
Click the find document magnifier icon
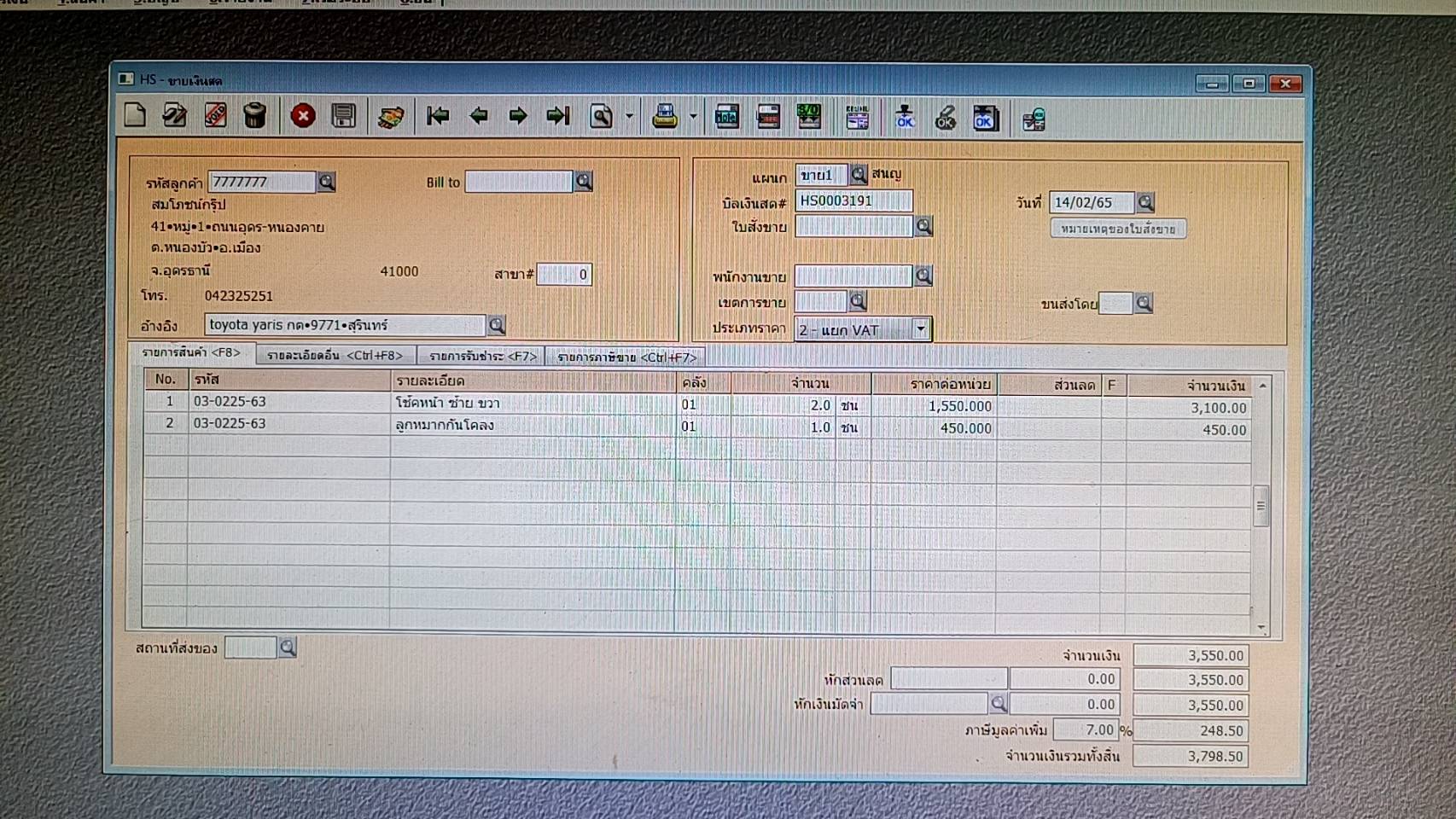click(x=601, y=115)
